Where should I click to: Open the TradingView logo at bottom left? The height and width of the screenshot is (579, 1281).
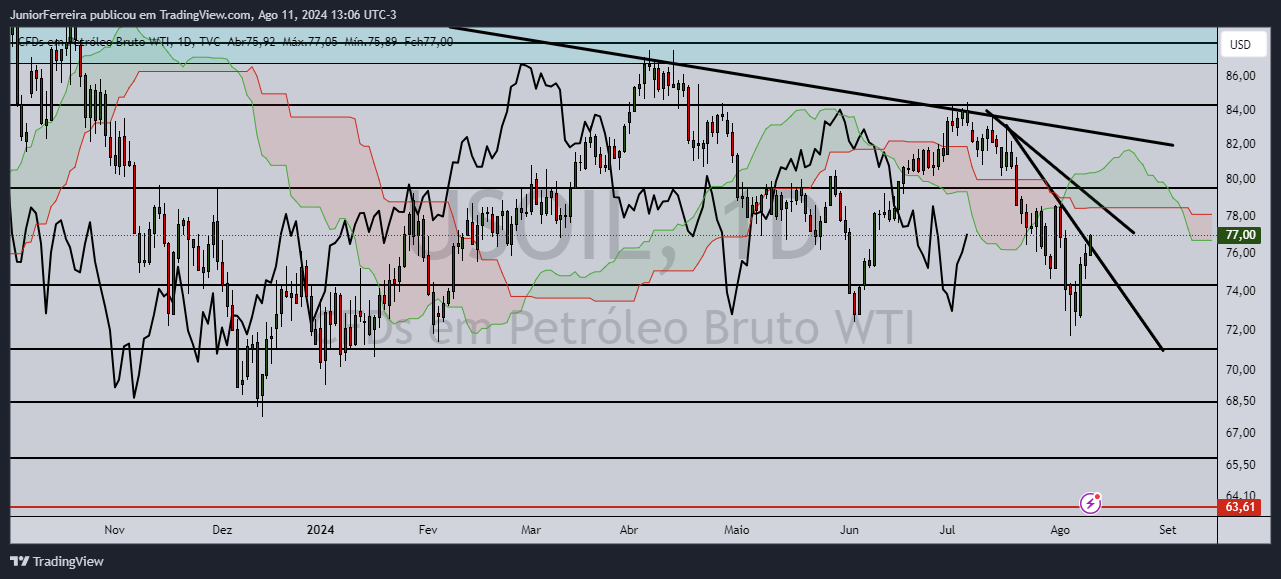tap(57, 561)
